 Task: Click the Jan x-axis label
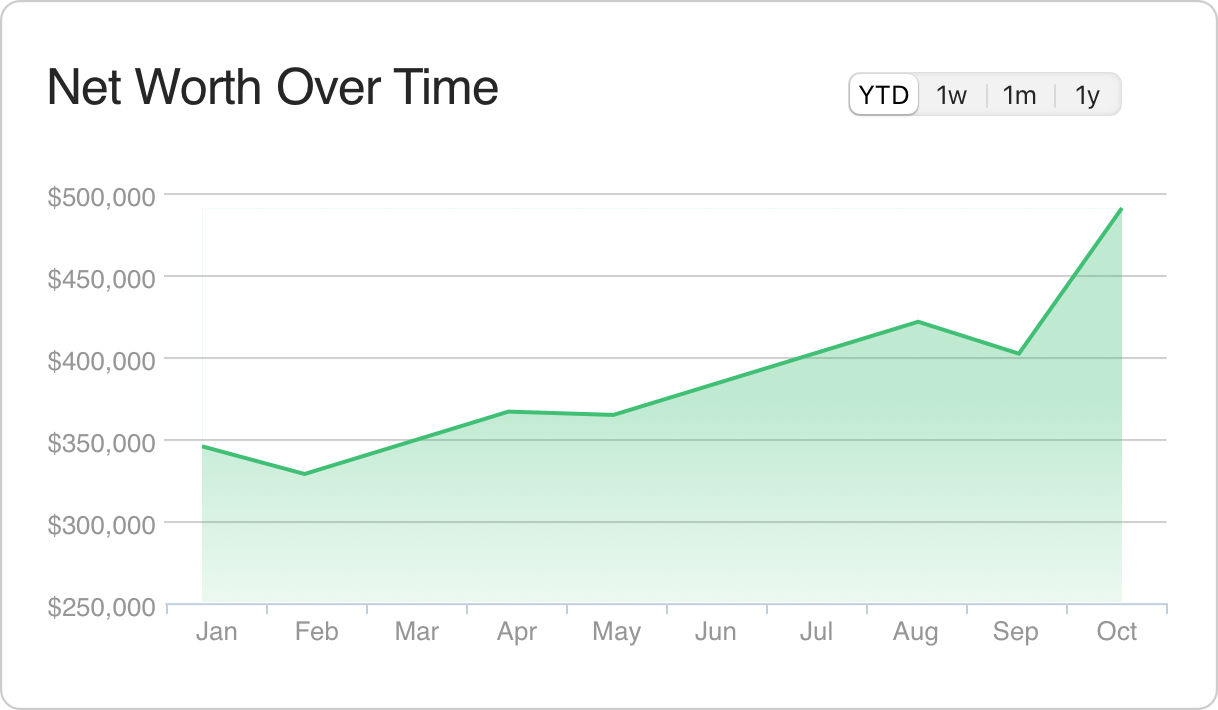coord(217,632)
